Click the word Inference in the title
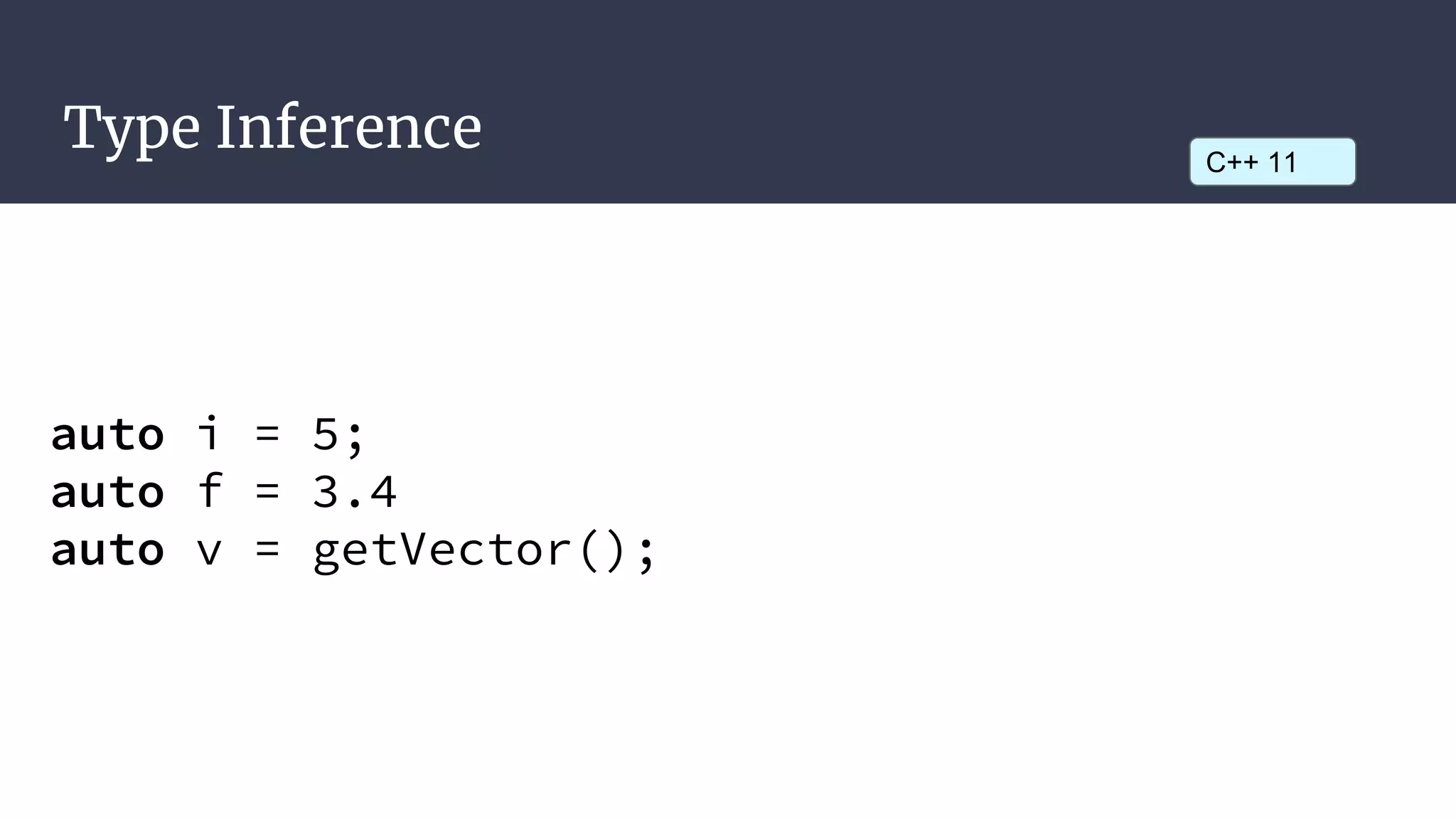Screen dimensions: 1456x819 pos(349,127)
